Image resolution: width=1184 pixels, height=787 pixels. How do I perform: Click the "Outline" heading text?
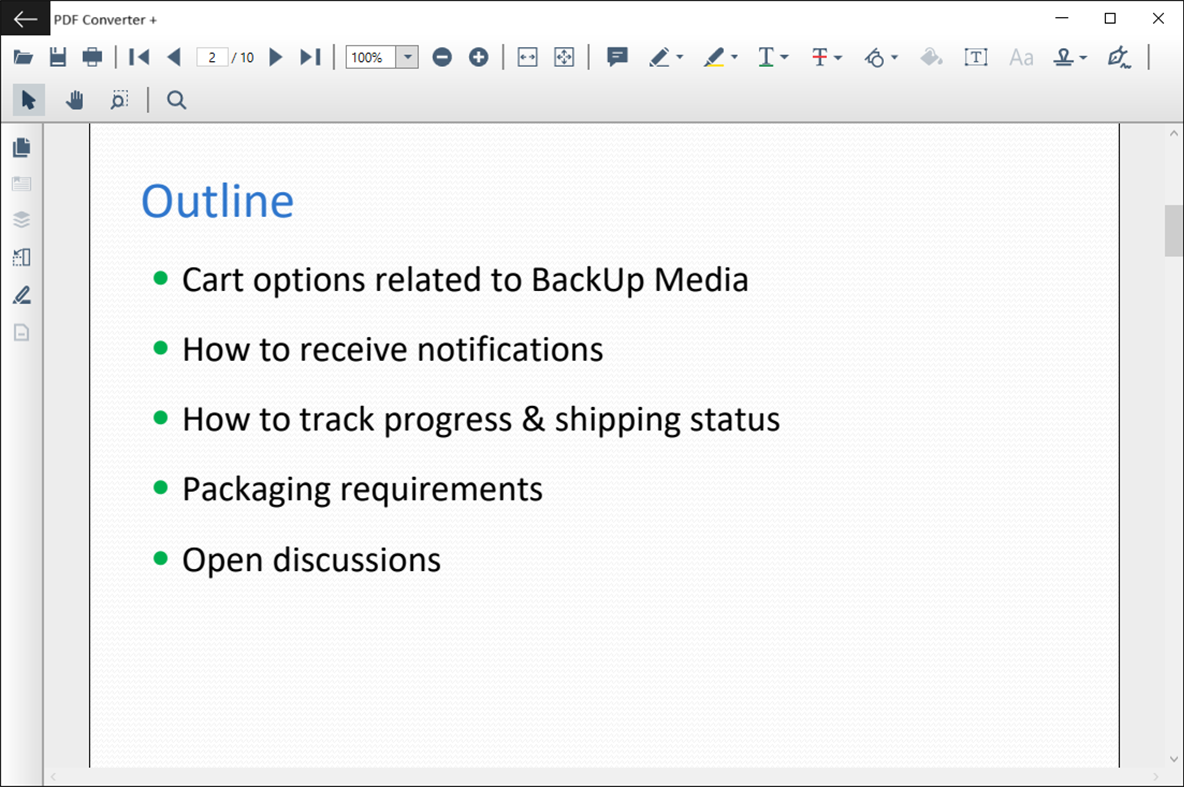click(x=217, y=201)
